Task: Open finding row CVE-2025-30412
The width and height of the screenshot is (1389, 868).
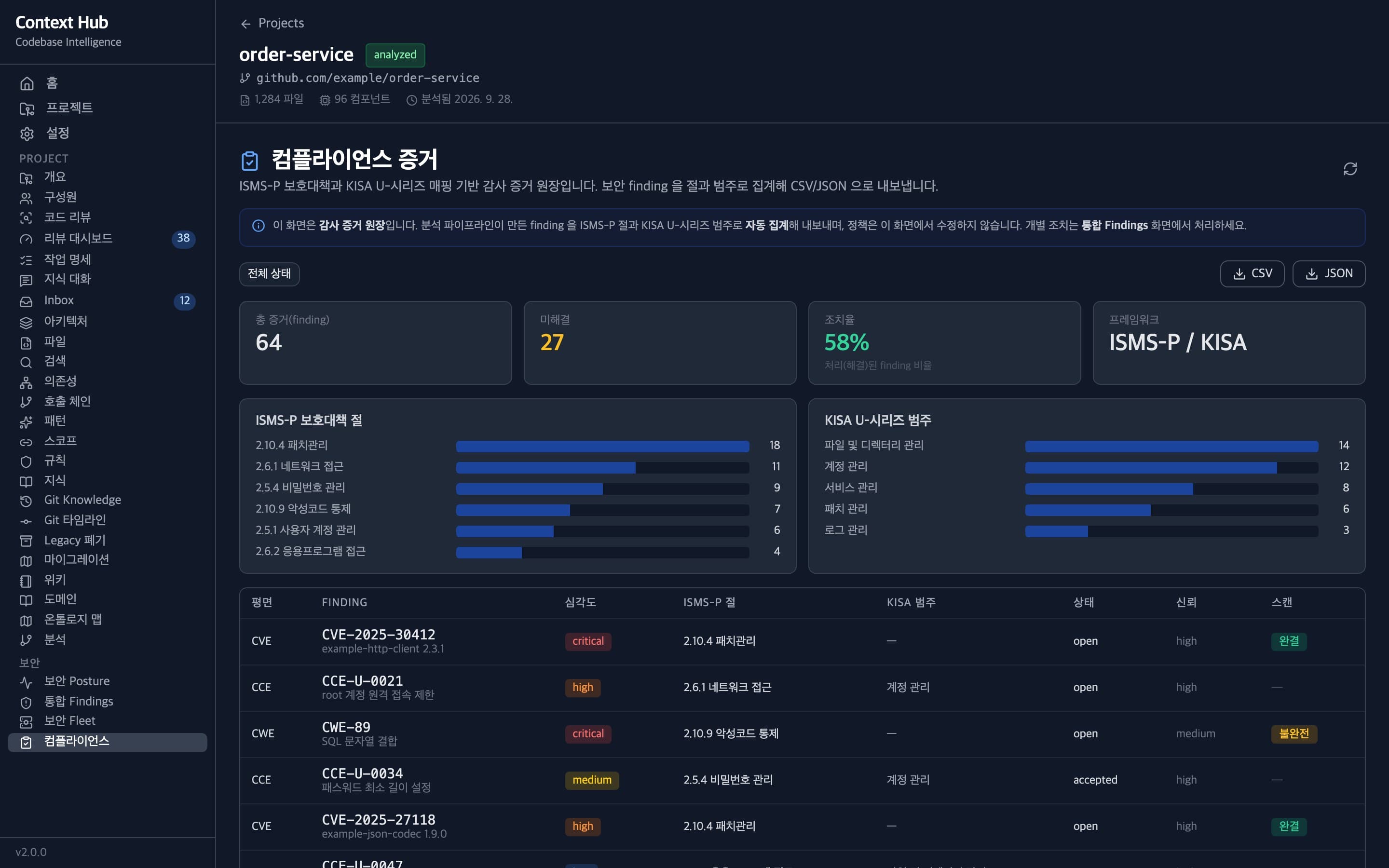Action: click(802, 641)
